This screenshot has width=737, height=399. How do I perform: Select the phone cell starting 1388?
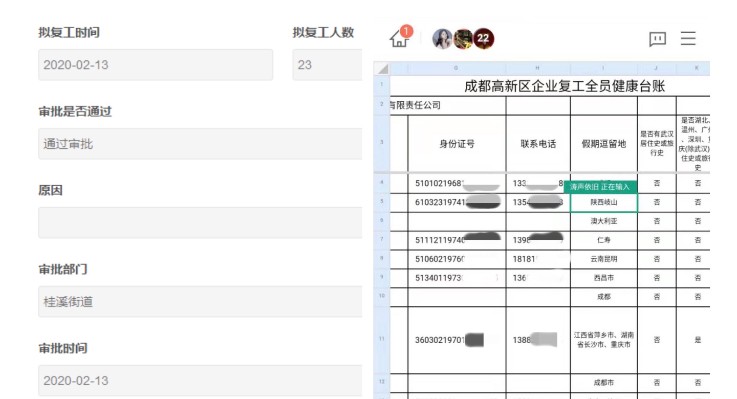(x=538, y=340)
